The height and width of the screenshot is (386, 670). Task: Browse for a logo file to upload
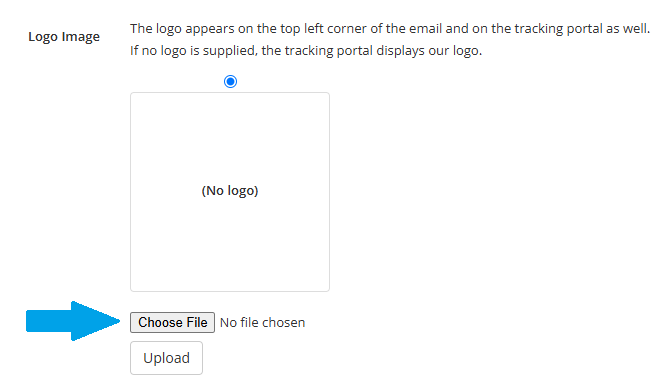click(x=173, y=322)
